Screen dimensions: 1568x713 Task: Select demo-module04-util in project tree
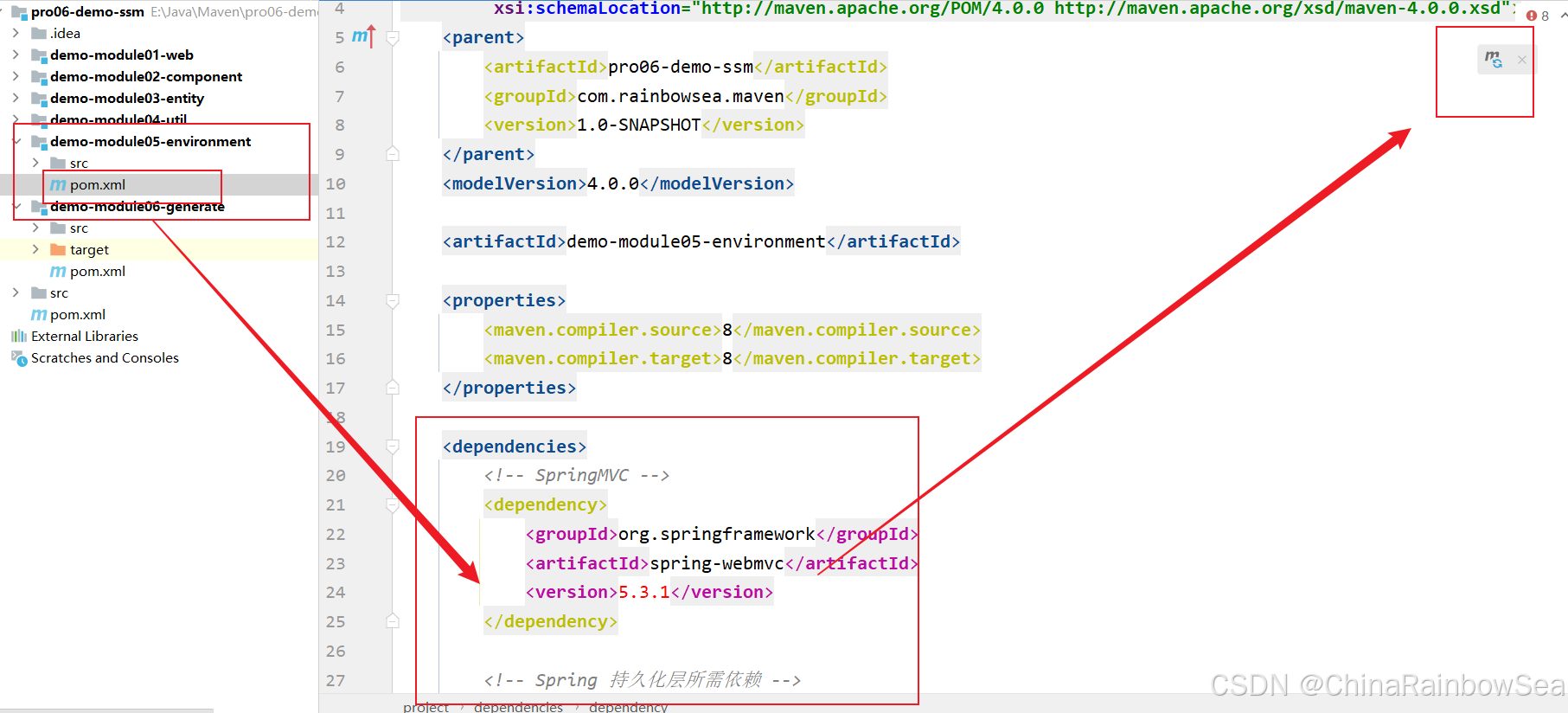coord(118,119)
